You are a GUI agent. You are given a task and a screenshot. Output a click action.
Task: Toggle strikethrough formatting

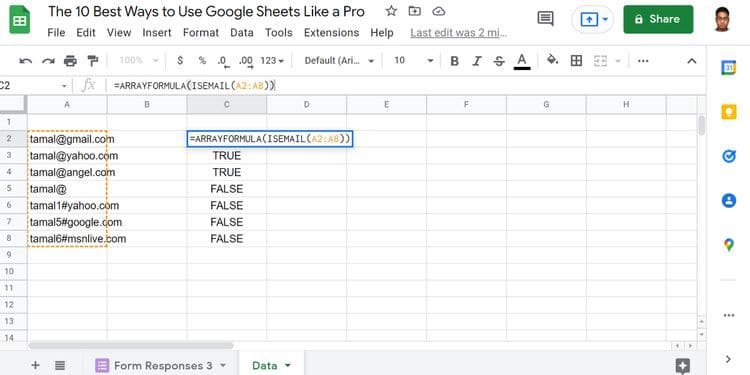point(499,61)
